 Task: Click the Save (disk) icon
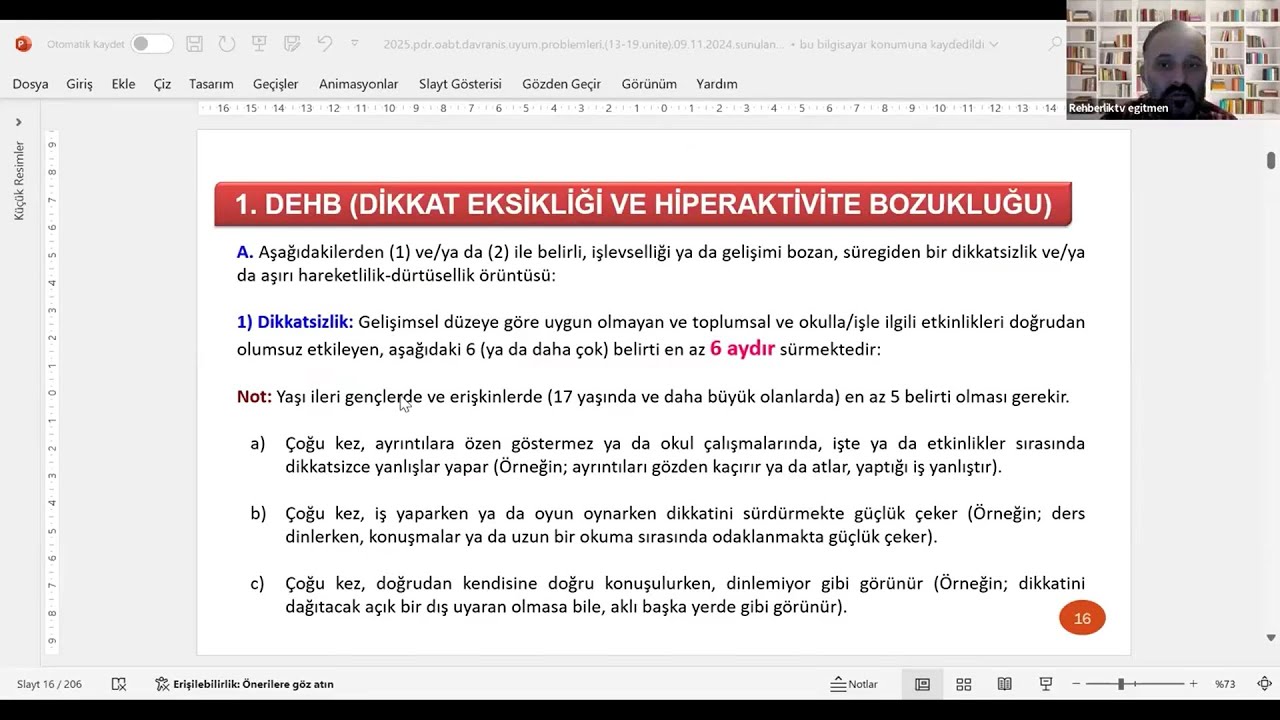pos(195,44)
